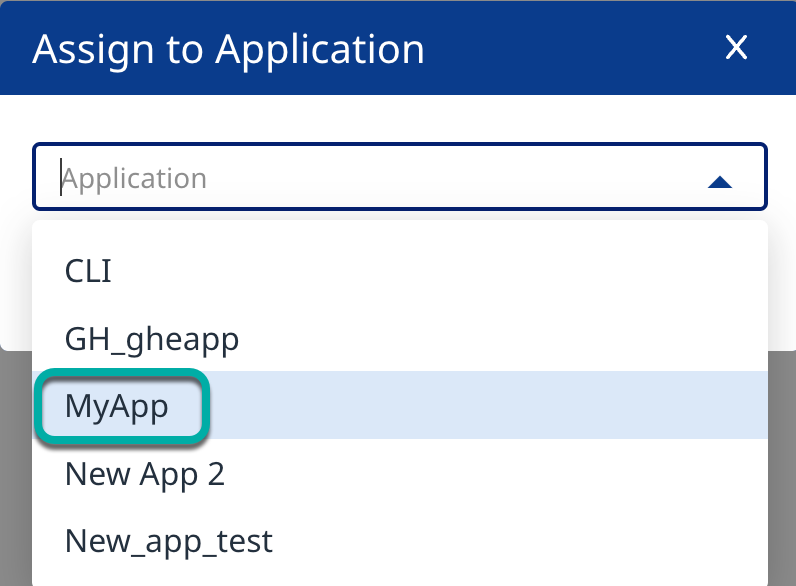The image size is (796, 586).
Task: Click the Application placeholder text
Action: point(134,179)
